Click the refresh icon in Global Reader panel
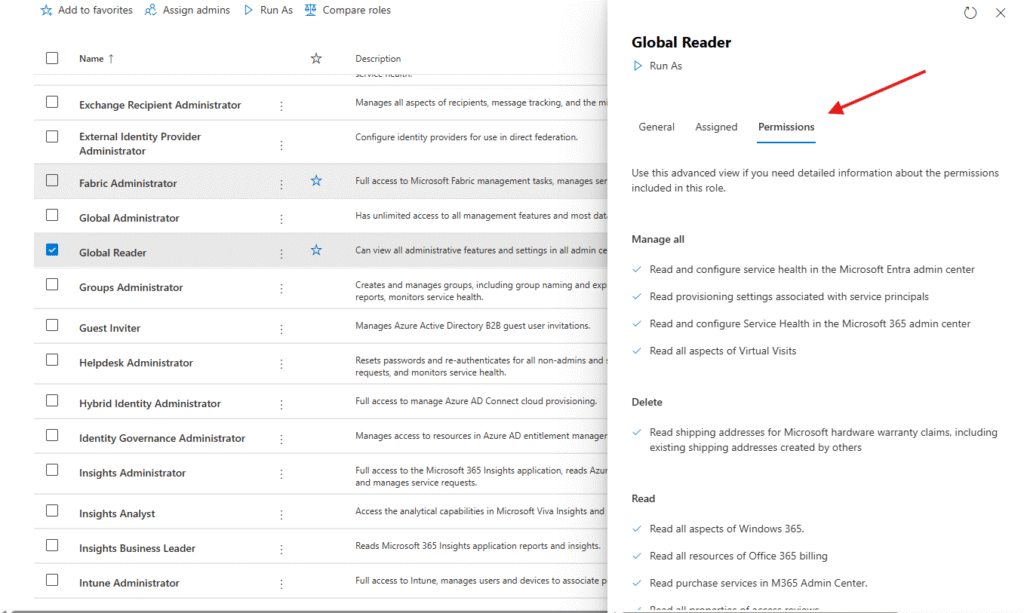 [969, 13]
